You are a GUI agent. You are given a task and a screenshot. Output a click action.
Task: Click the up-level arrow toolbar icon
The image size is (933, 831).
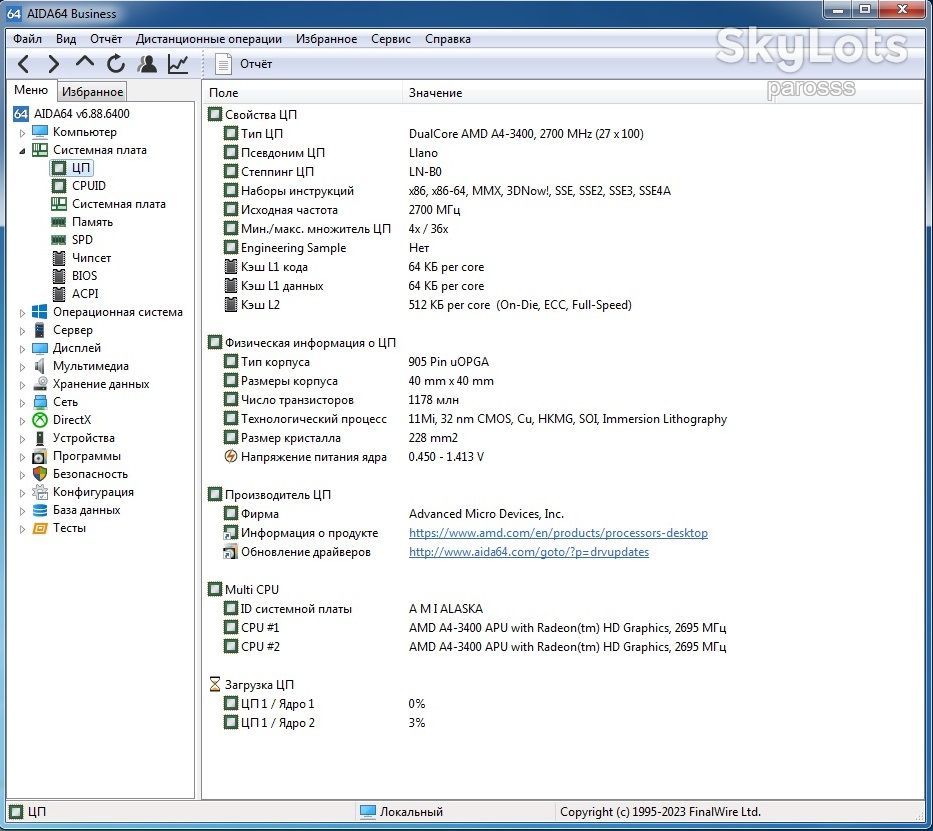[85, 61]
